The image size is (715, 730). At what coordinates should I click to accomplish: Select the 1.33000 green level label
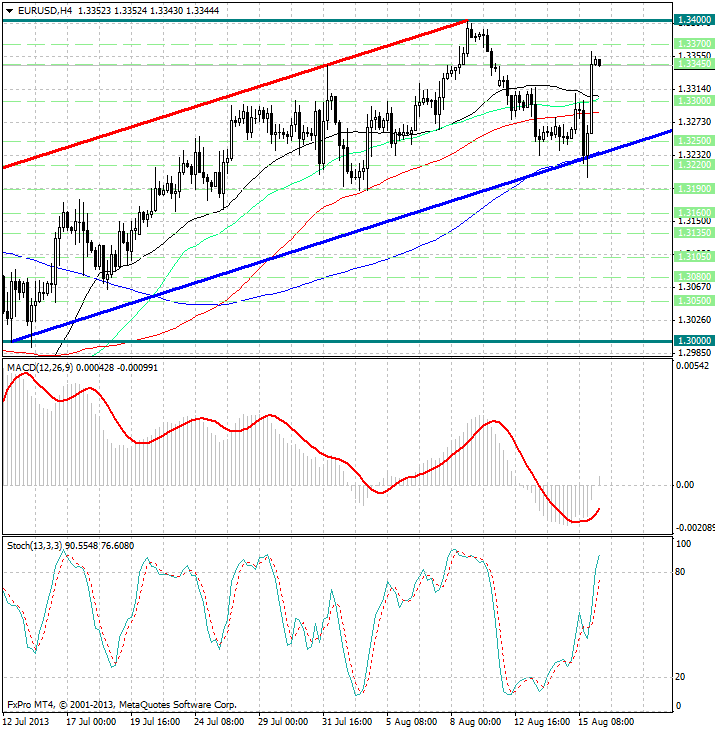pyautogui.click(x=694, y=101)
